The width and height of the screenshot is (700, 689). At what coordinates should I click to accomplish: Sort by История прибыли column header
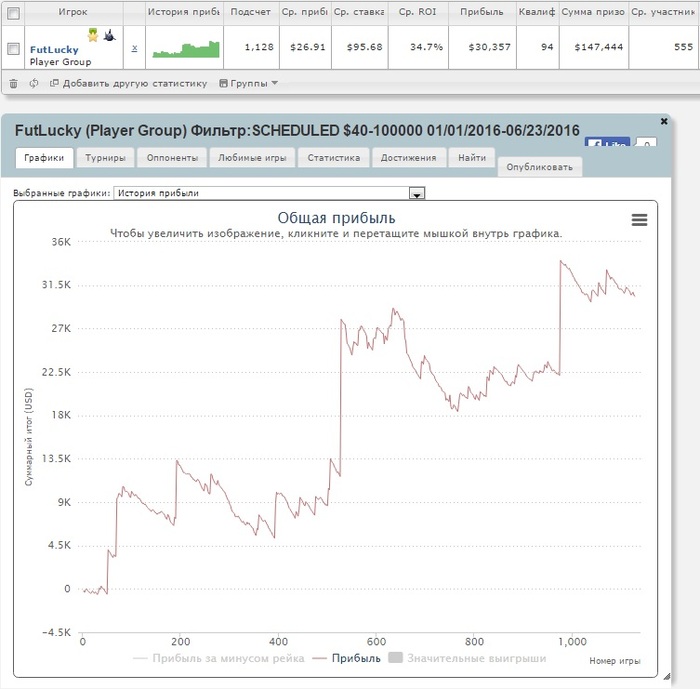point(184,12)
